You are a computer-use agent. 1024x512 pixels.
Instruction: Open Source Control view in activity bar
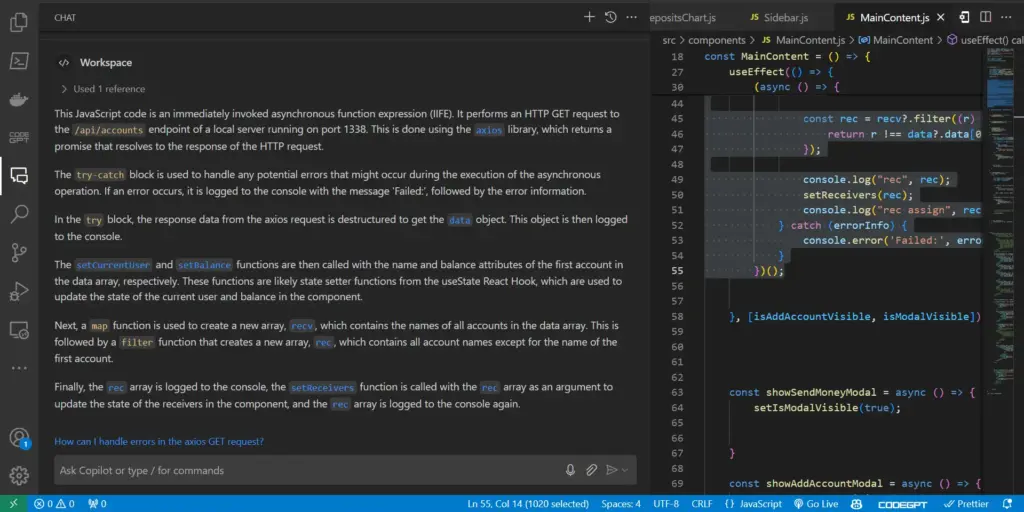[x=19, y=252]
